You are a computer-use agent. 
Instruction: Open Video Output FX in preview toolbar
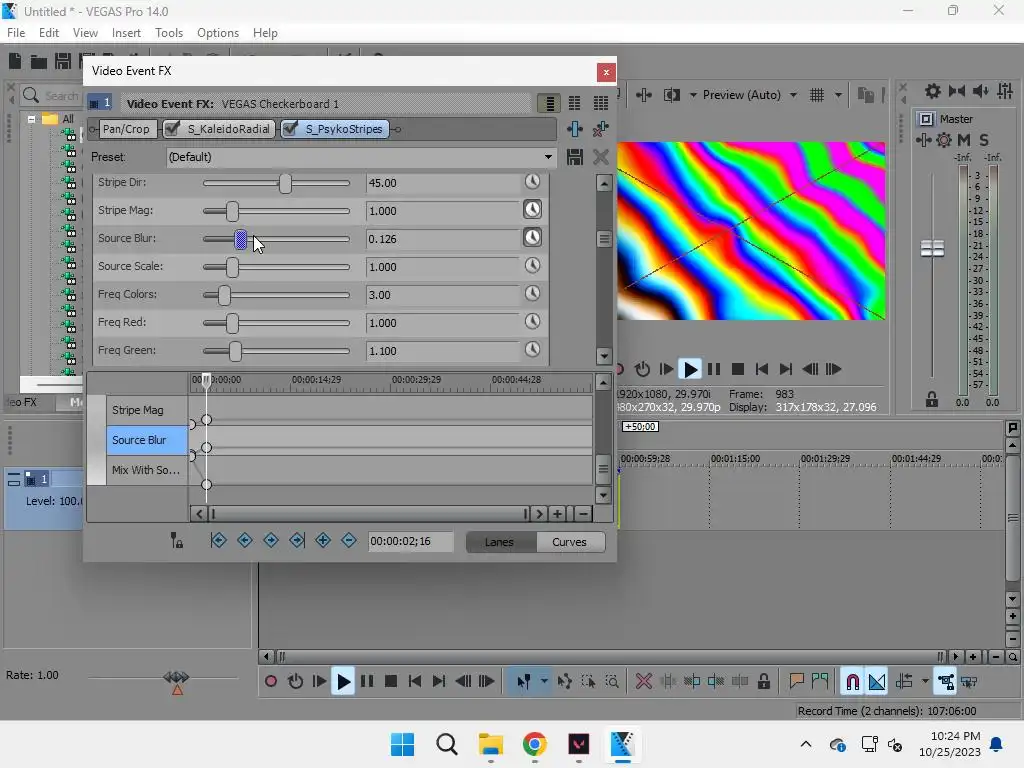click(x=644, y=95)
